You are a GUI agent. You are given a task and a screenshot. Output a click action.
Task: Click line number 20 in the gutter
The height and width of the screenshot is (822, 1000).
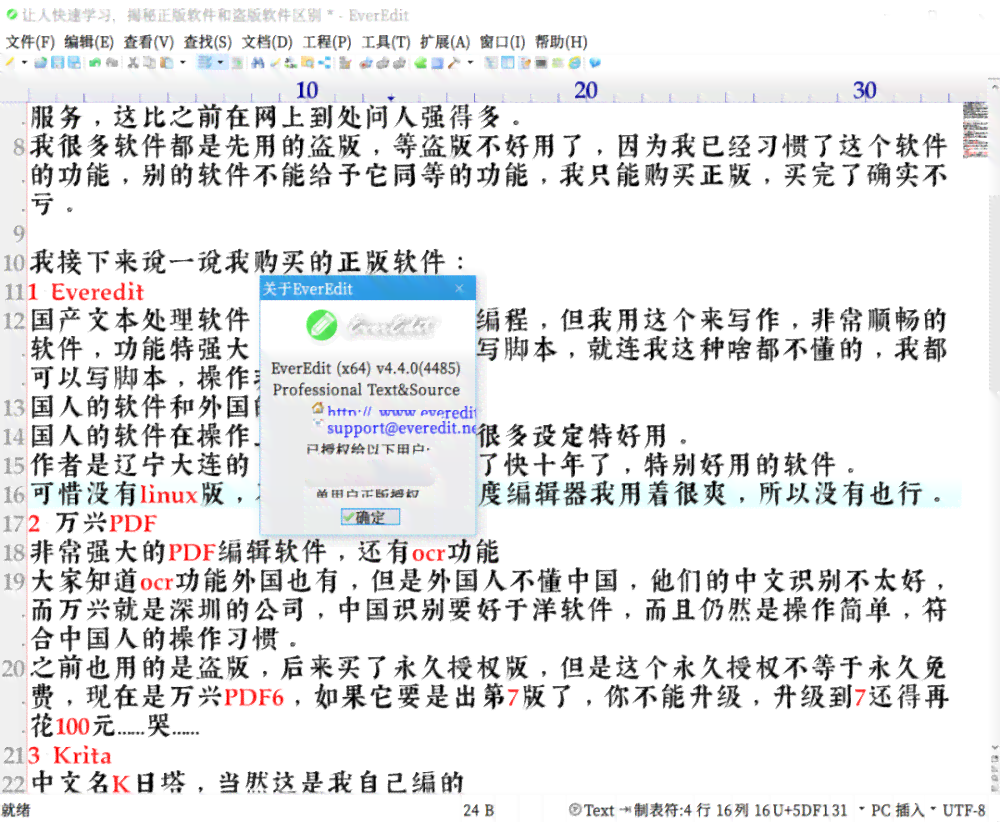point(13,668)
